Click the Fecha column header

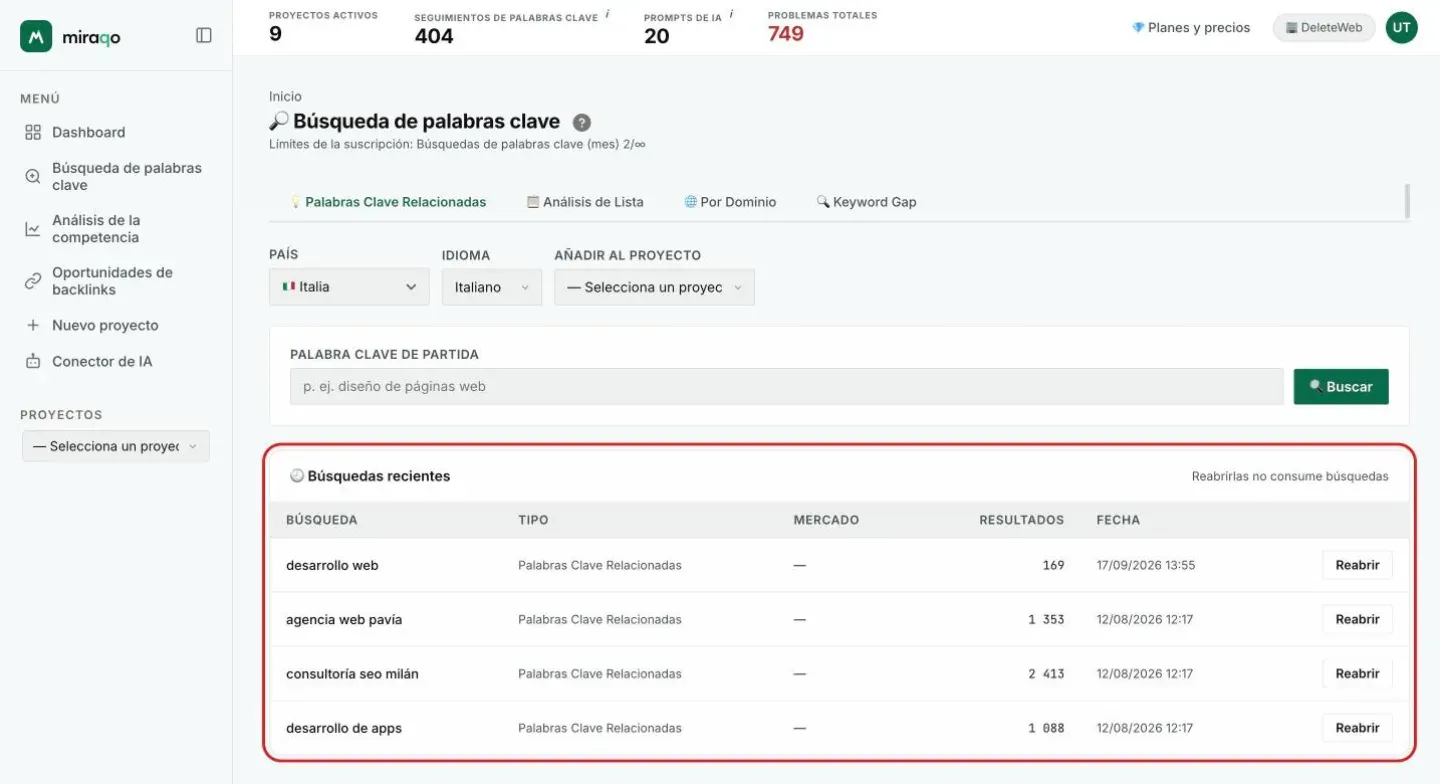tap(1118, 520)
